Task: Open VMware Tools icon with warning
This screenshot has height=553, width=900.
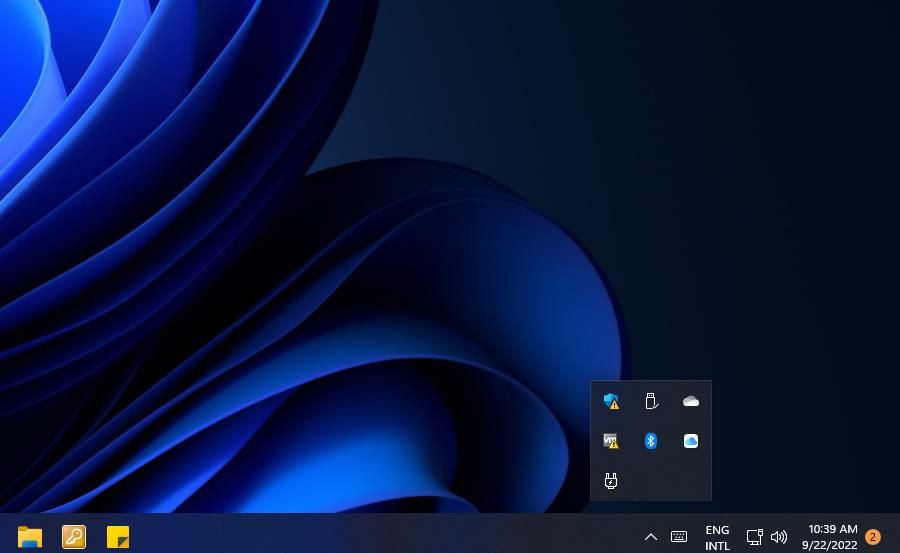Action: pos(611,441)
